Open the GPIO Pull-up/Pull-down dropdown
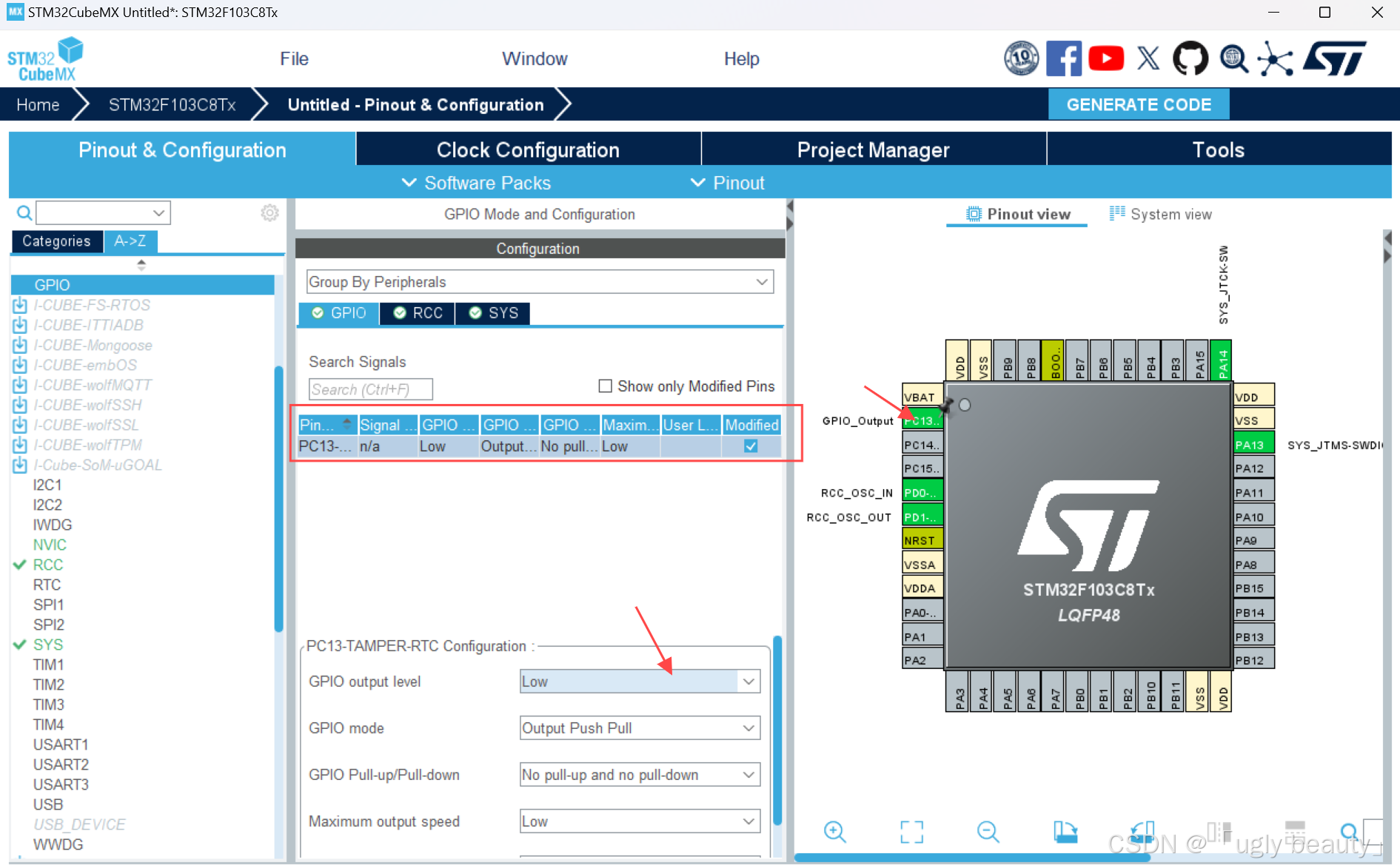 pos(640,775)
